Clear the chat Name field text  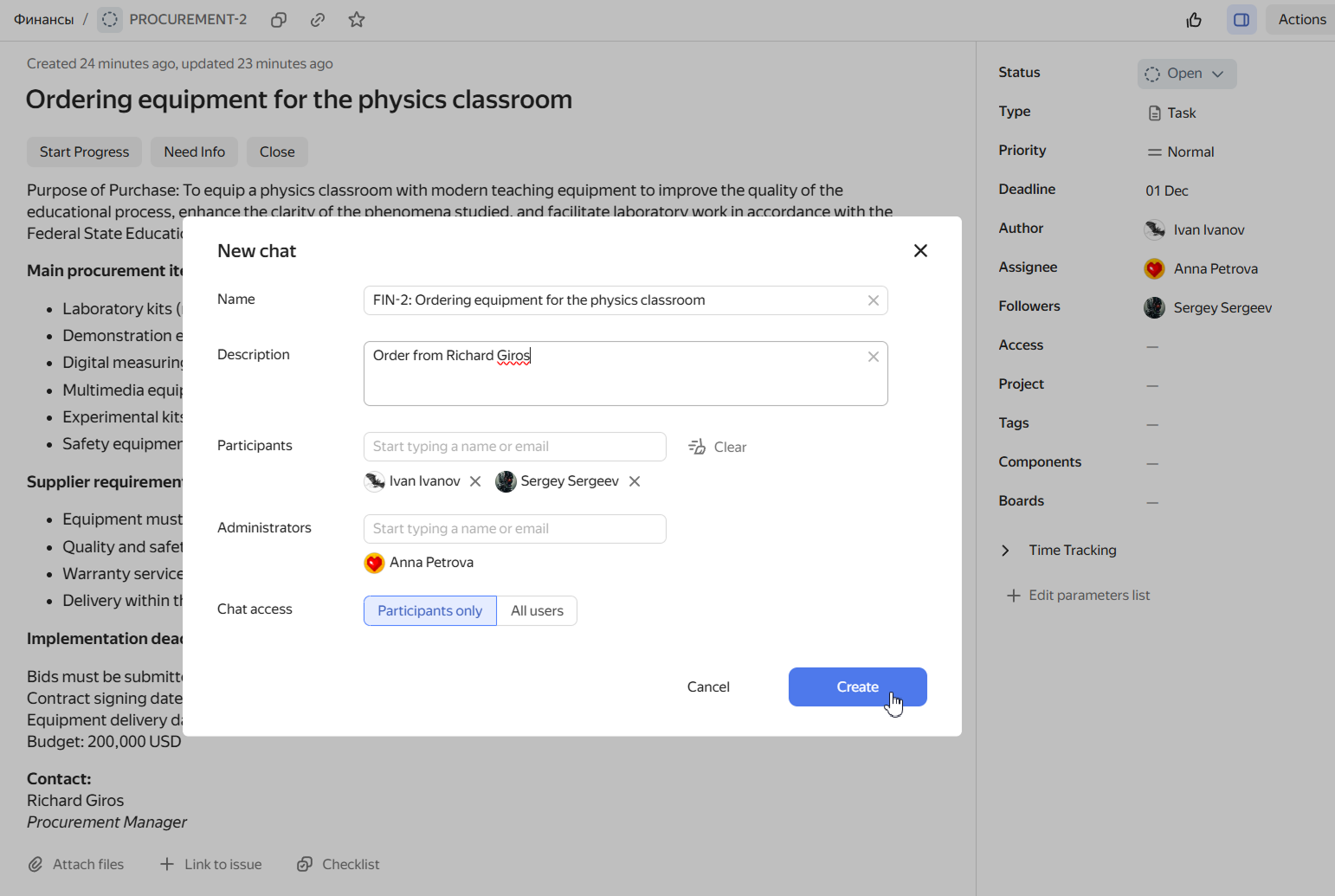click(873, 300)
